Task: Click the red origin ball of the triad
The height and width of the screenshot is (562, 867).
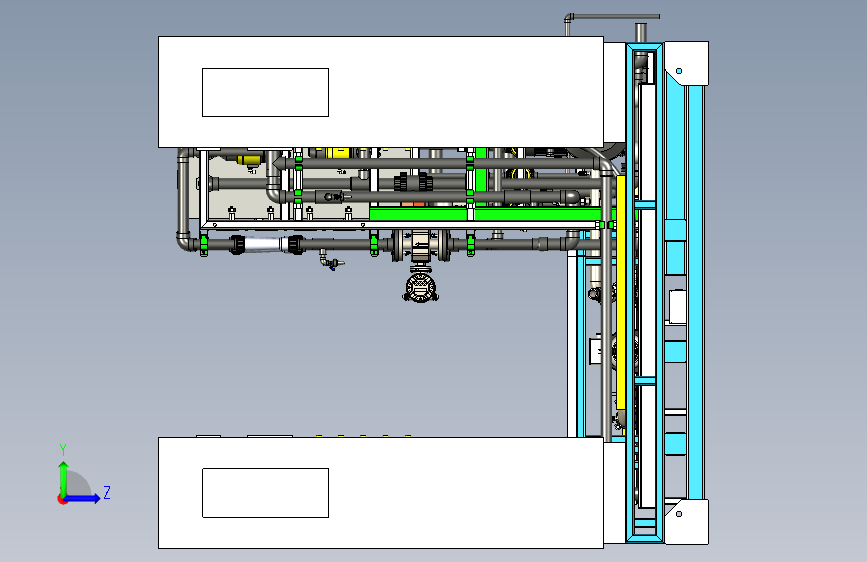Action: tap(61, 499)
